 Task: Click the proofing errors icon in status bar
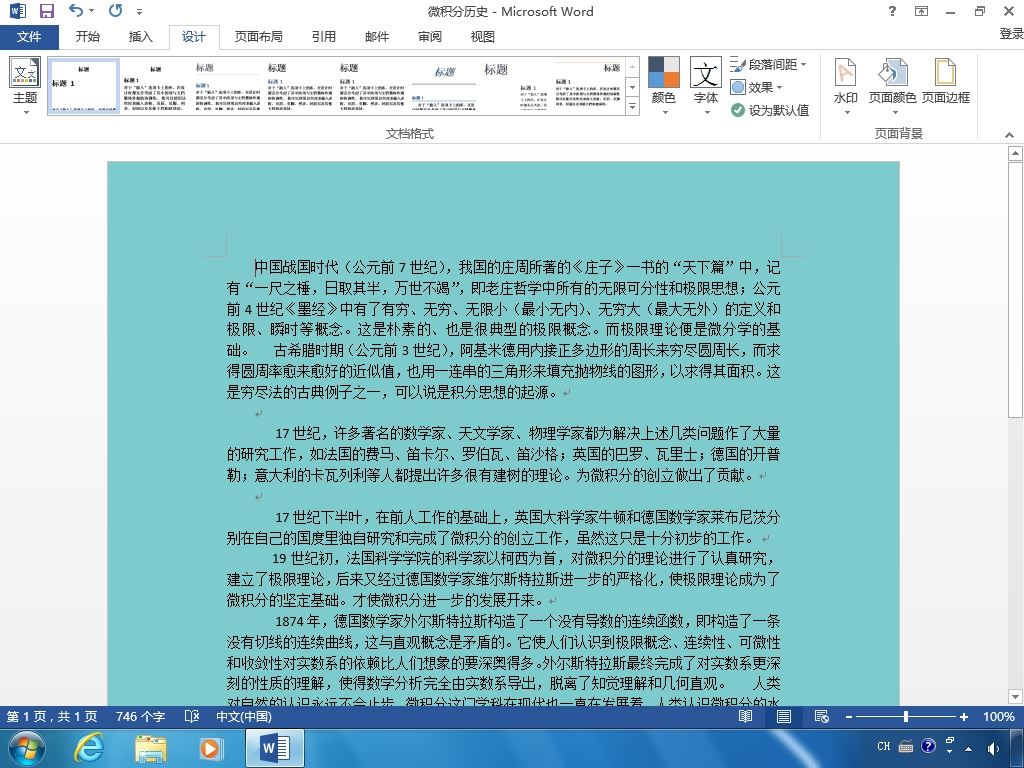pyautogui.click(x=191, y=716)
